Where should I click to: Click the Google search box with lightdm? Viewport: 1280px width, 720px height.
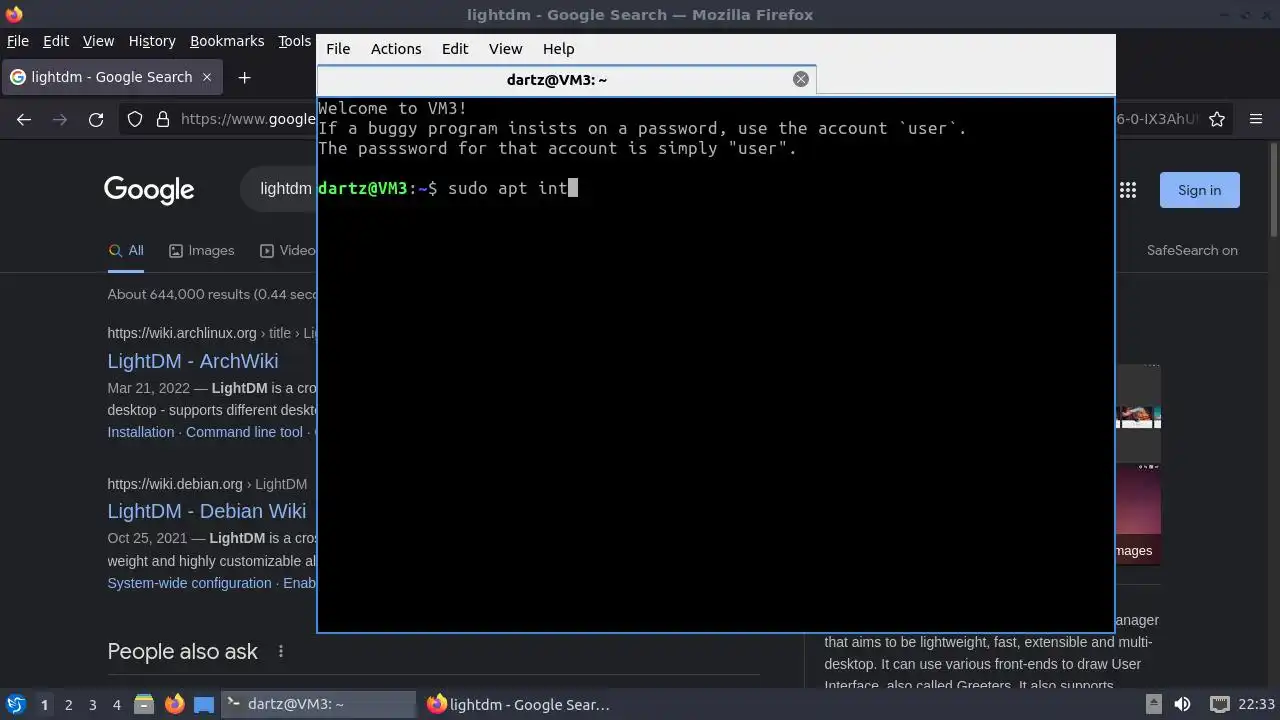click(x=280, y=189)
